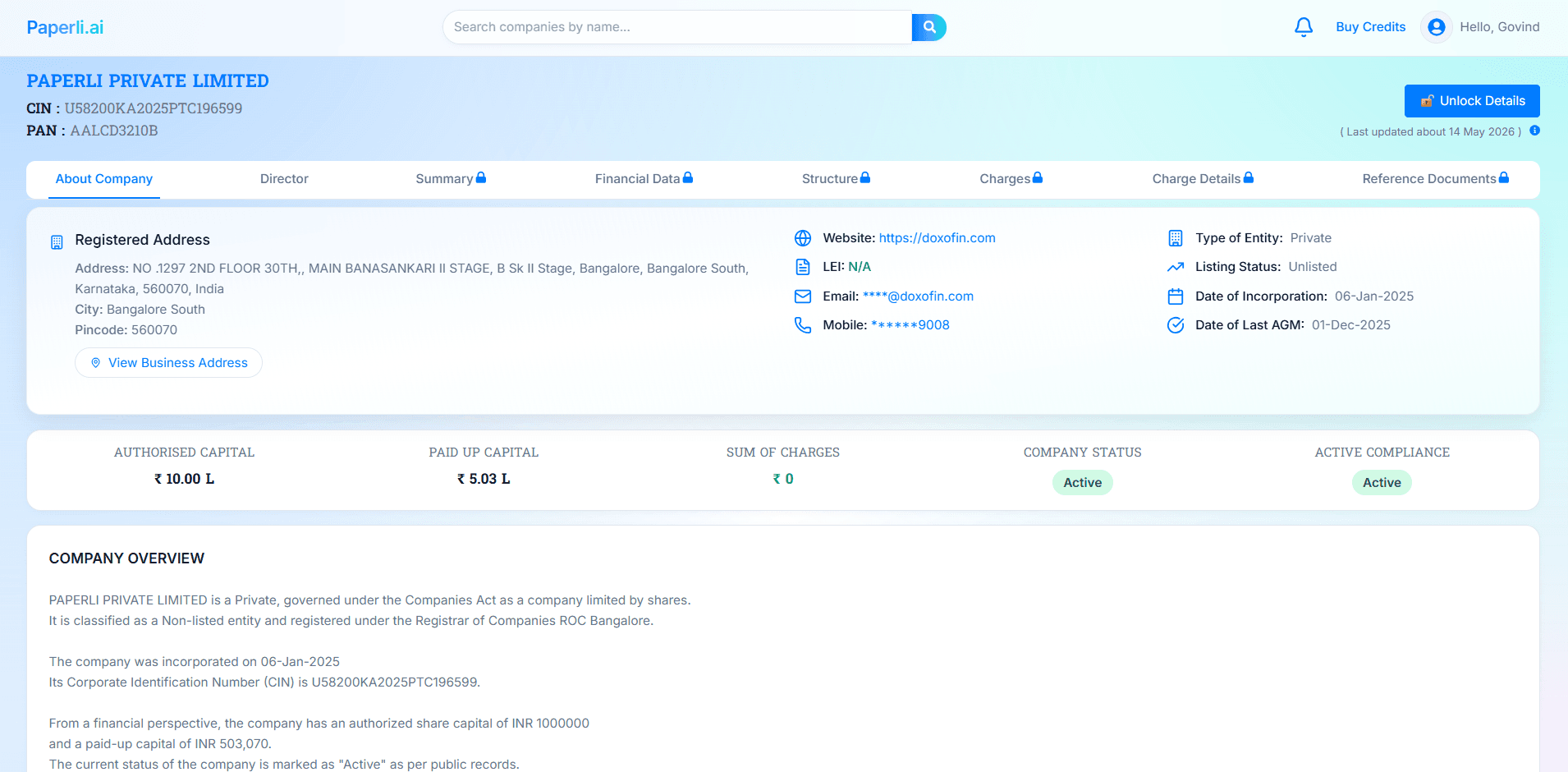1568x772 pixels.
Task: Click the masked mobile number
Action: pyautogui.click(x=910, y=325)
